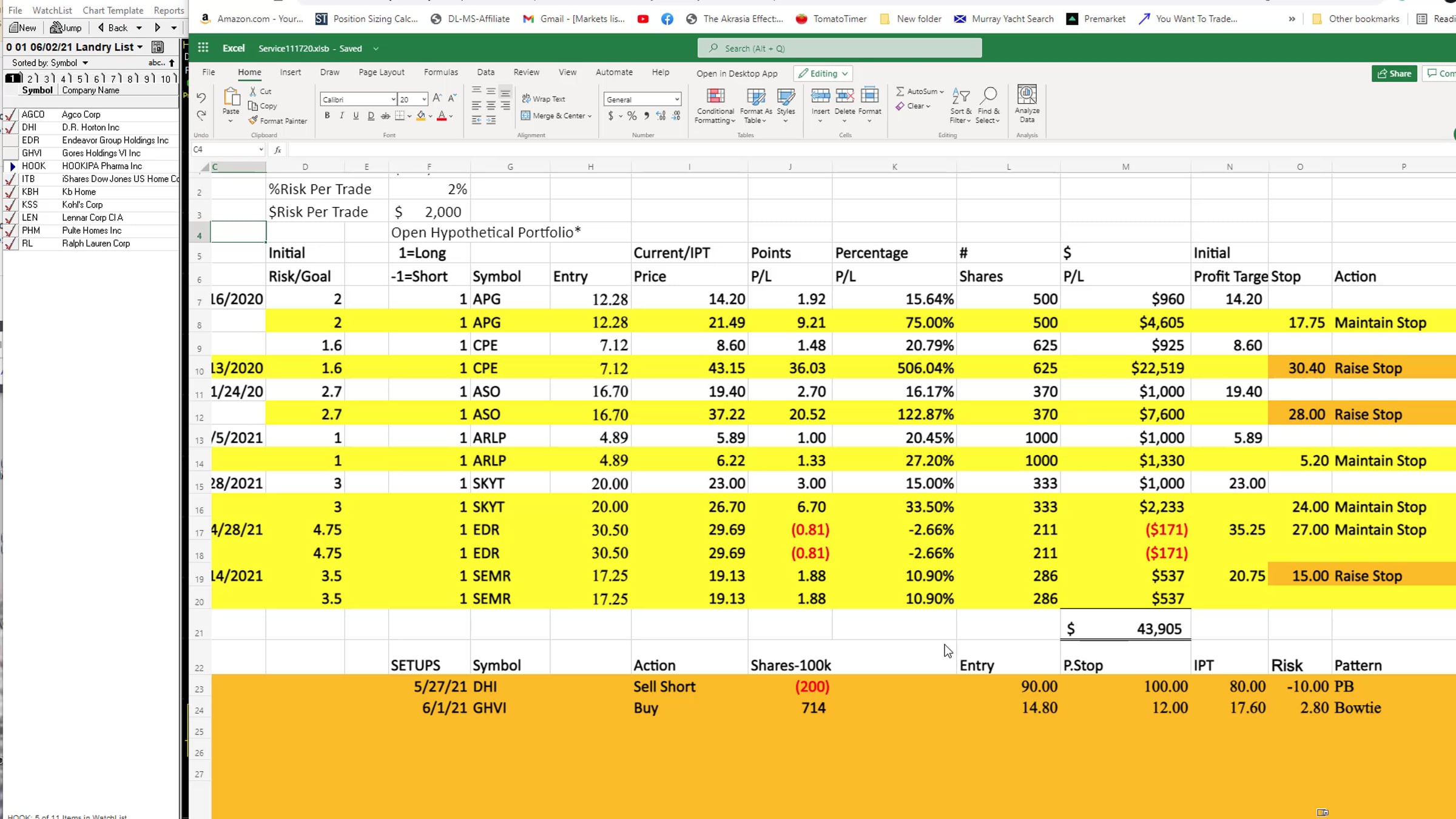Viewport: 1456px width, 819px height.
Task: Click the New icon in watchlist toolbar
Action: [22, 27]
